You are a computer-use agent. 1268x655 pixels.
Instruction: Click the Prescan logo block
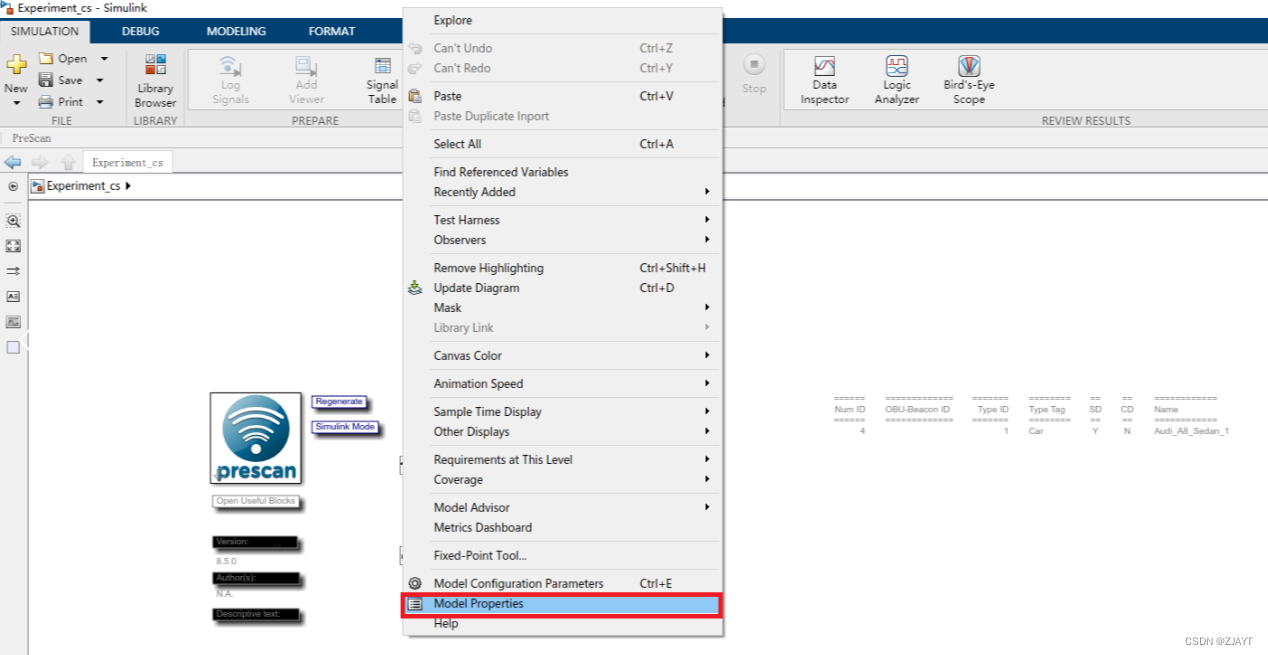click(x=256, y=438)
